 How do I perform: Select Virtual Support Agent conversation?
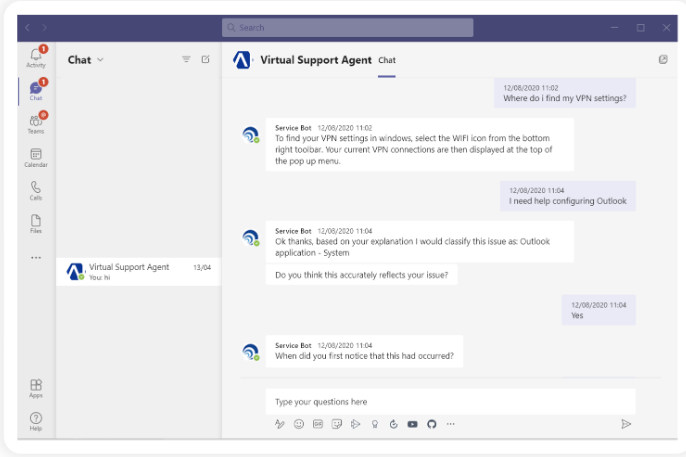click(138, 271)
